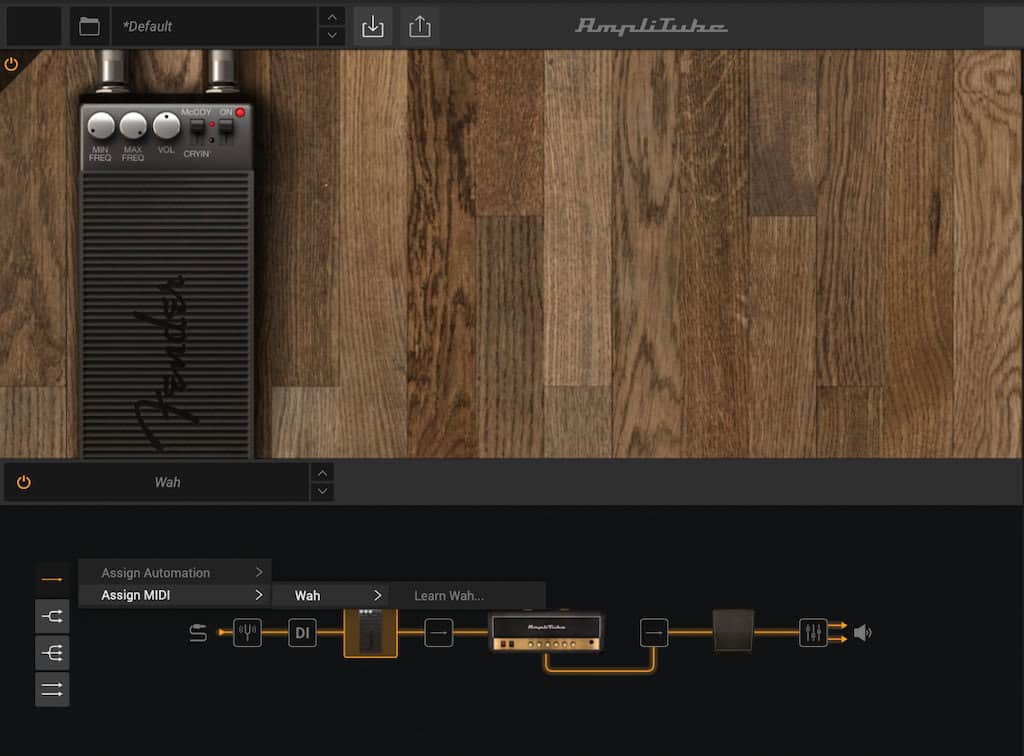1024x756 pixels.
Task: Toggle the Wah power button
Action: pos(24,482)
